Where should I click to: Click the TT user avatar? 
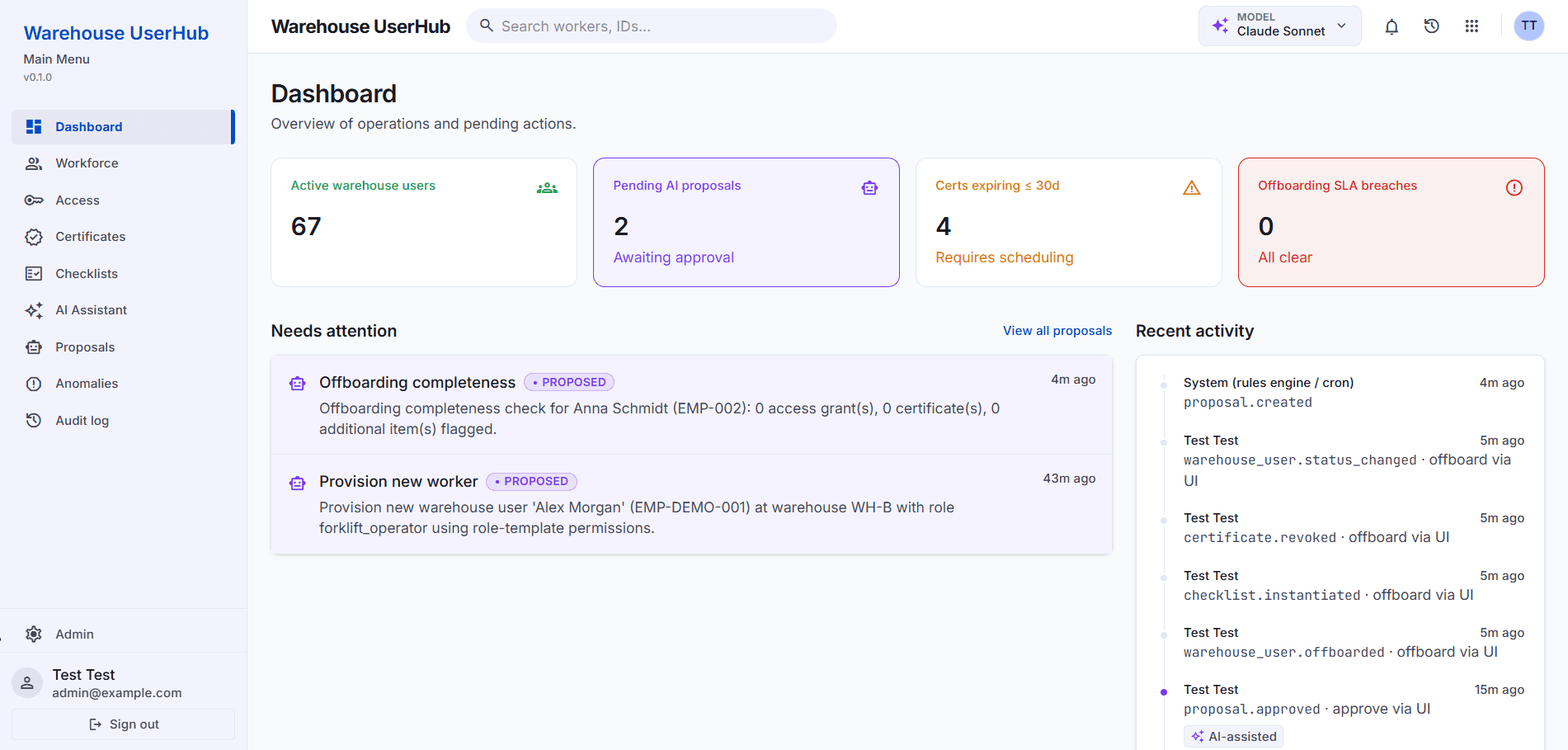pos(1529,26)
